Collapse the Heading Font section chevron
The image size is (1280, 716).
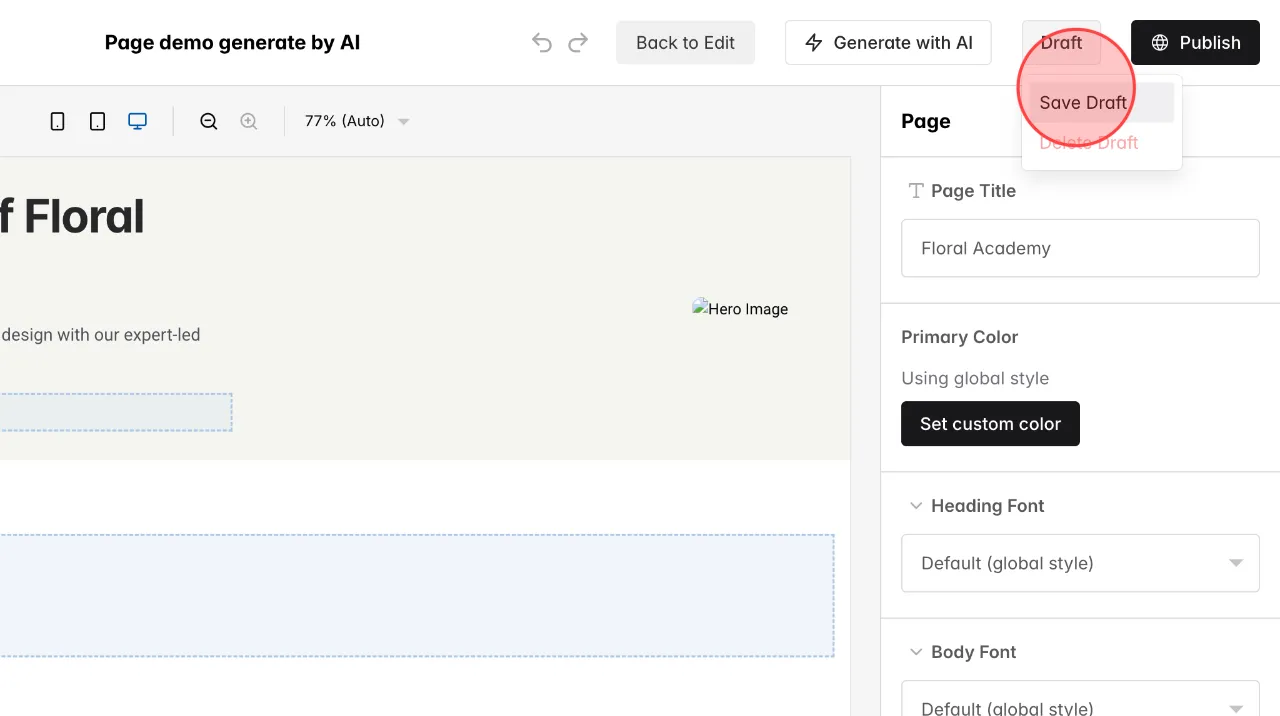915,506
